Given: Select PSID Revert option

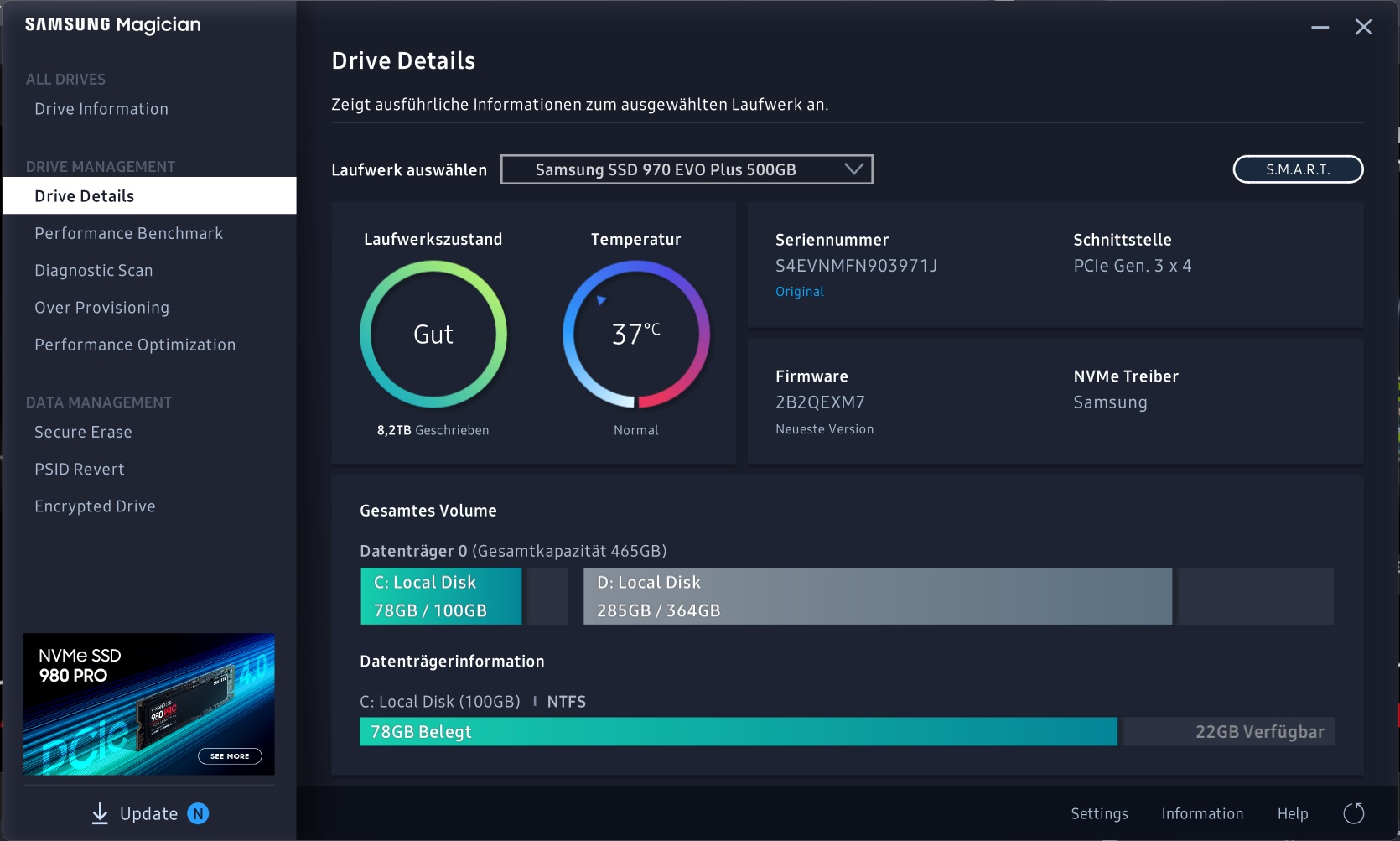Looking at the screenshot, I should click(x=80, y=469).
